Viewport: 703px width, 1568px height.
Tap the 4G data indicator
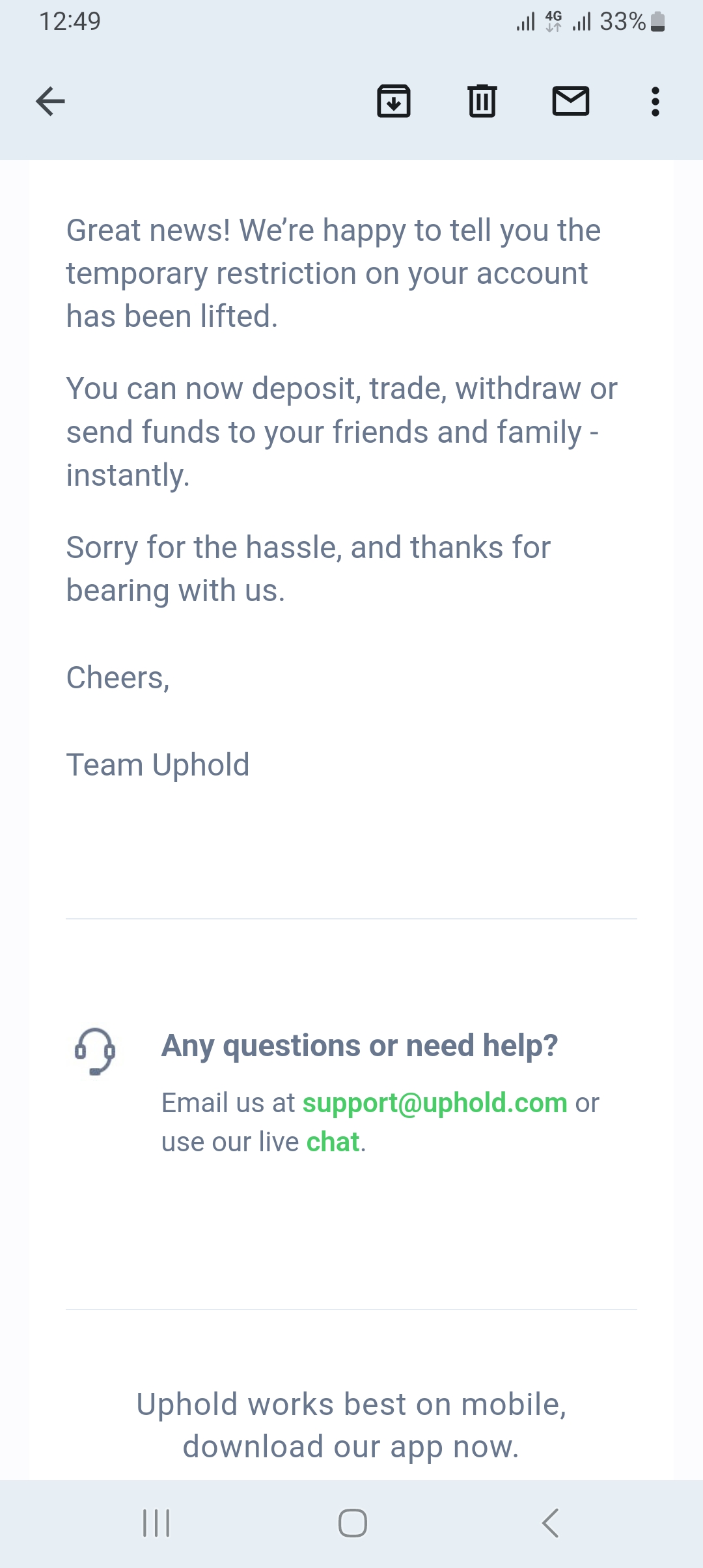click(553, 21)
